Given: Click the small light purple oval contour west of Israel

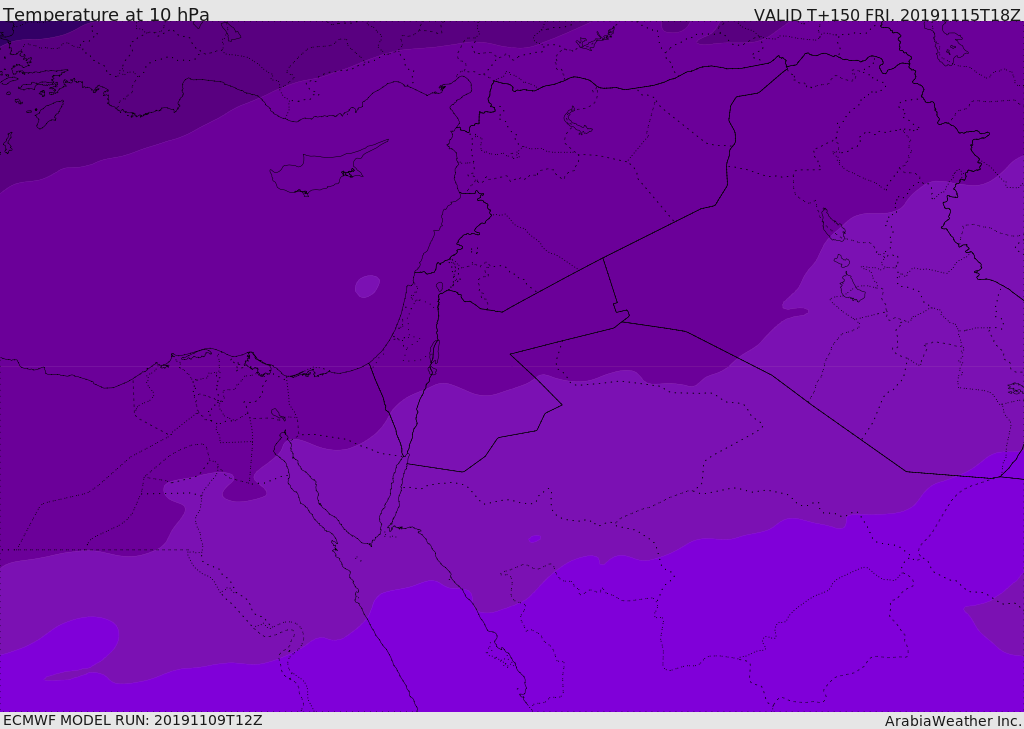Looking at the screenshot, I should coord(368,286).
